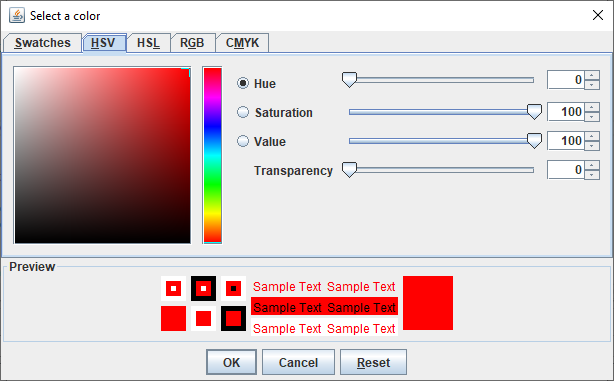Decrease Hue with spinner down arrow
This screenshot has width=614, height=381.
(x=592, y=85)
